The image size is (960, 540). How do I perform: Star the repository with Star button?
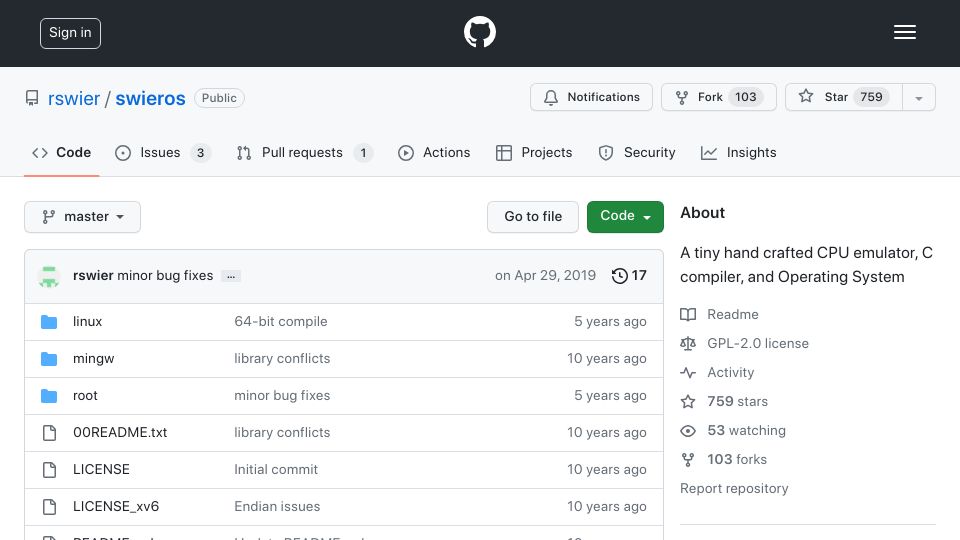pyautogui.click(x=844, y=97)
